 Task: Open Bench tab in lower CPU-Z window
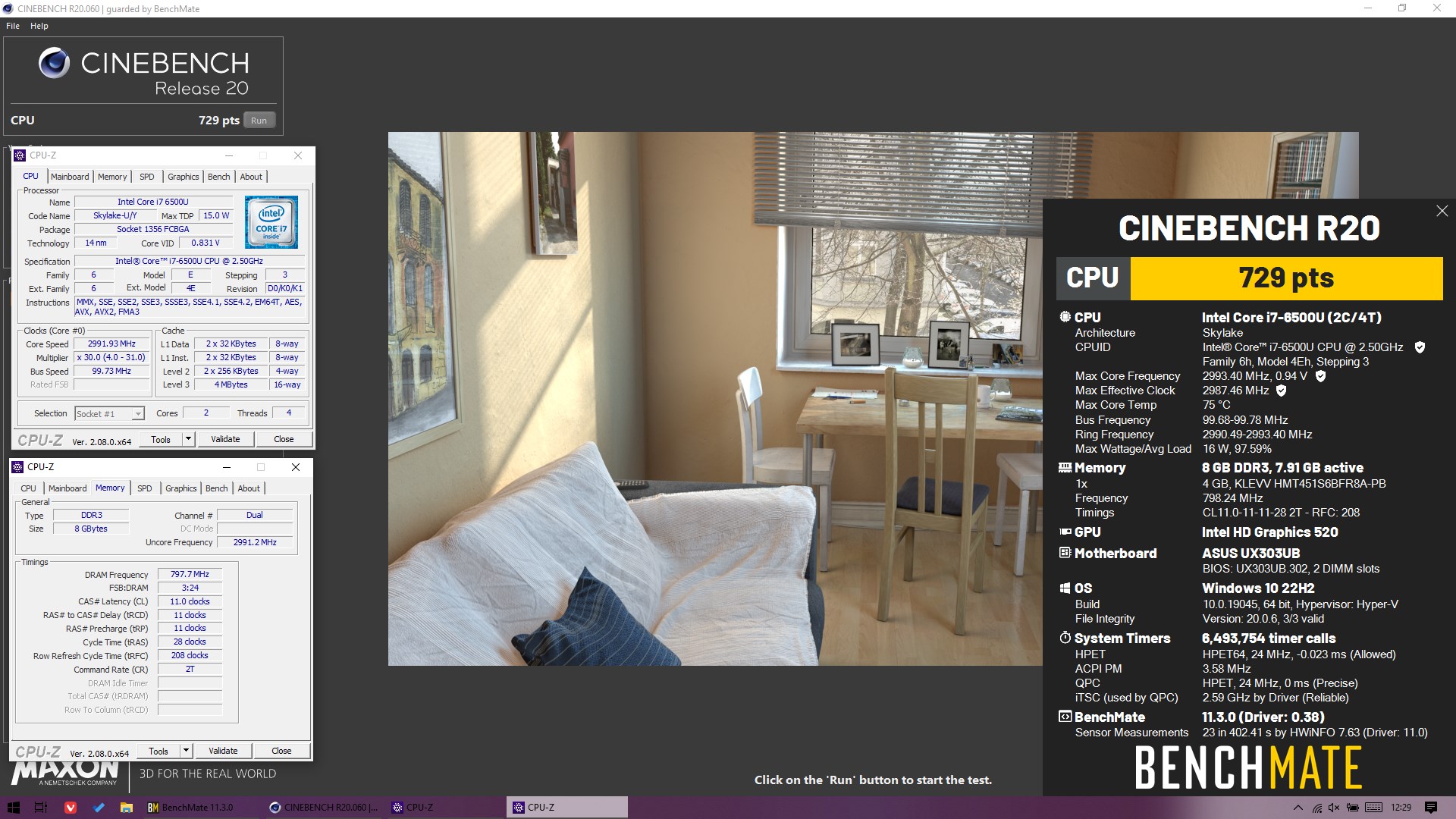click(217, 488)
